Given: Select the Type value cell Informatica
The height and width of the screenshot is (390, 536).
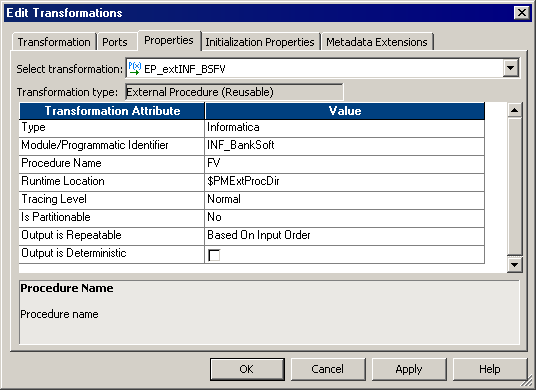Looking at the screenshot, I should (345, 128).
